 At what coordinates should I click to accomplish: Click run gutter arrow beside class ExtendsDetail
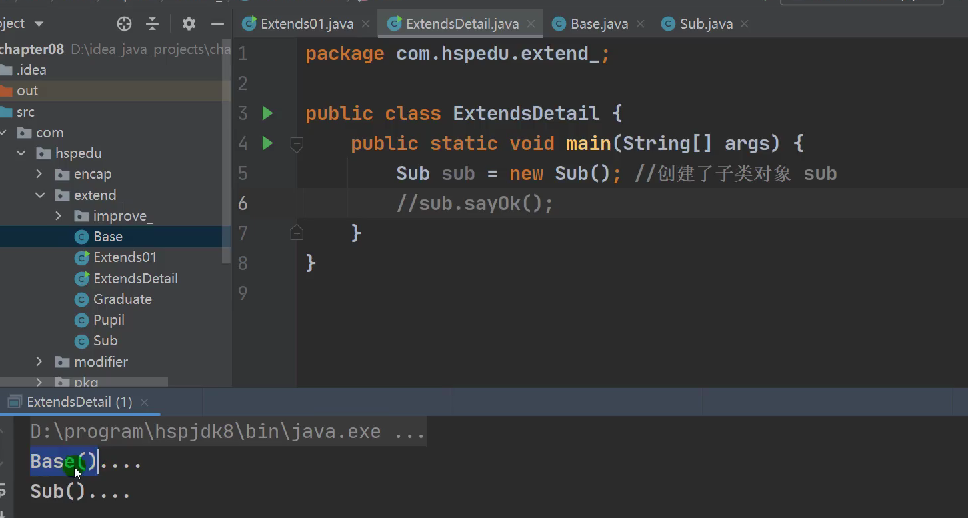pos(267,113)
